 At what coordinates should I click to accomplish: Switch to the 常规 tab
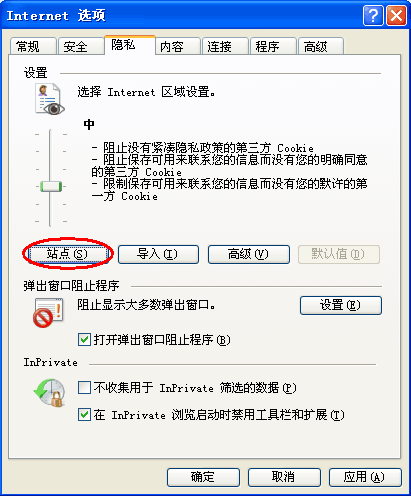[x=33, y=46]
